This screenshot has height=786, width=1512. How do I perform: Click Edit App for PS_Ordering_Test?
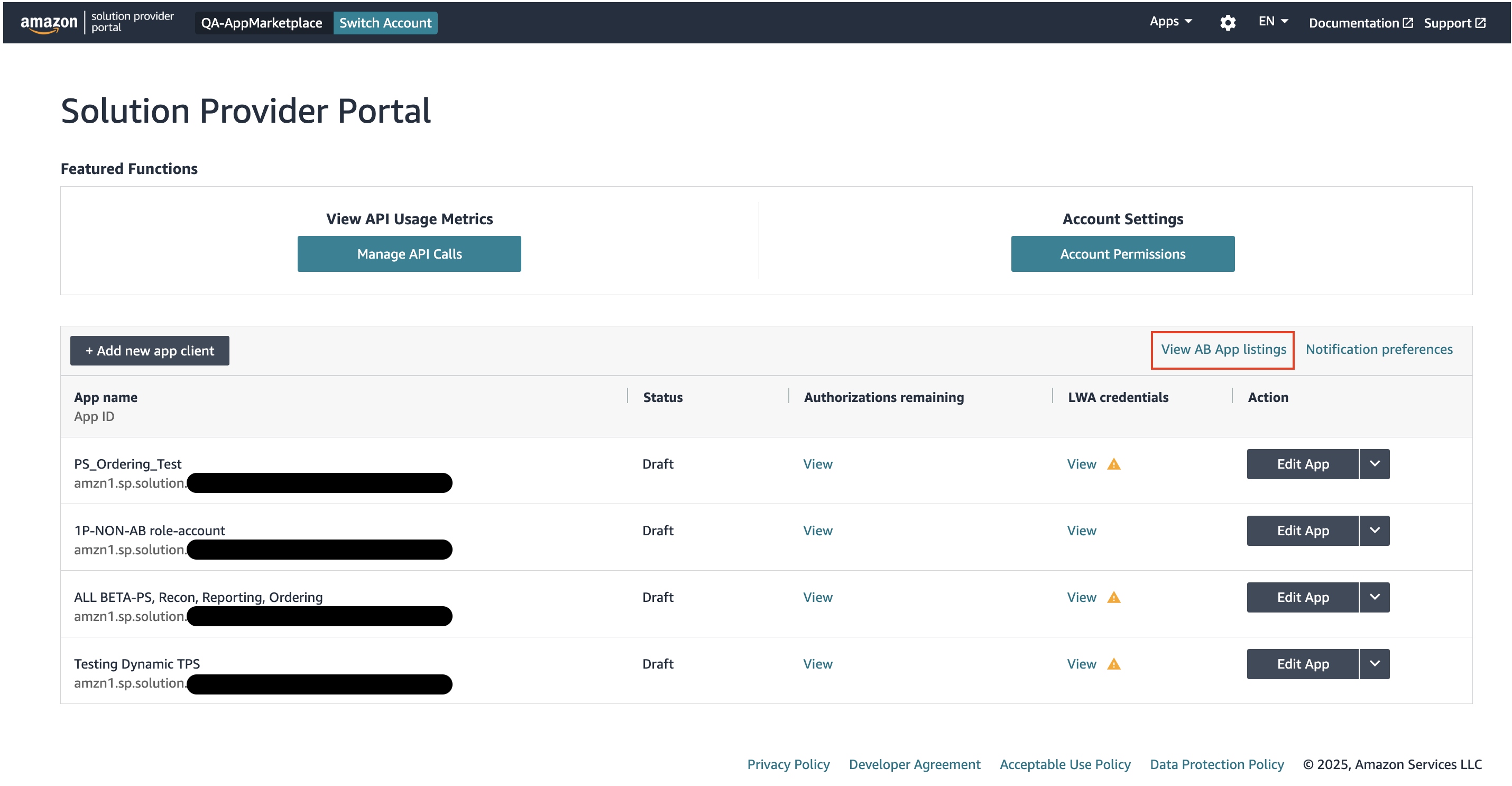(1303, 464)
